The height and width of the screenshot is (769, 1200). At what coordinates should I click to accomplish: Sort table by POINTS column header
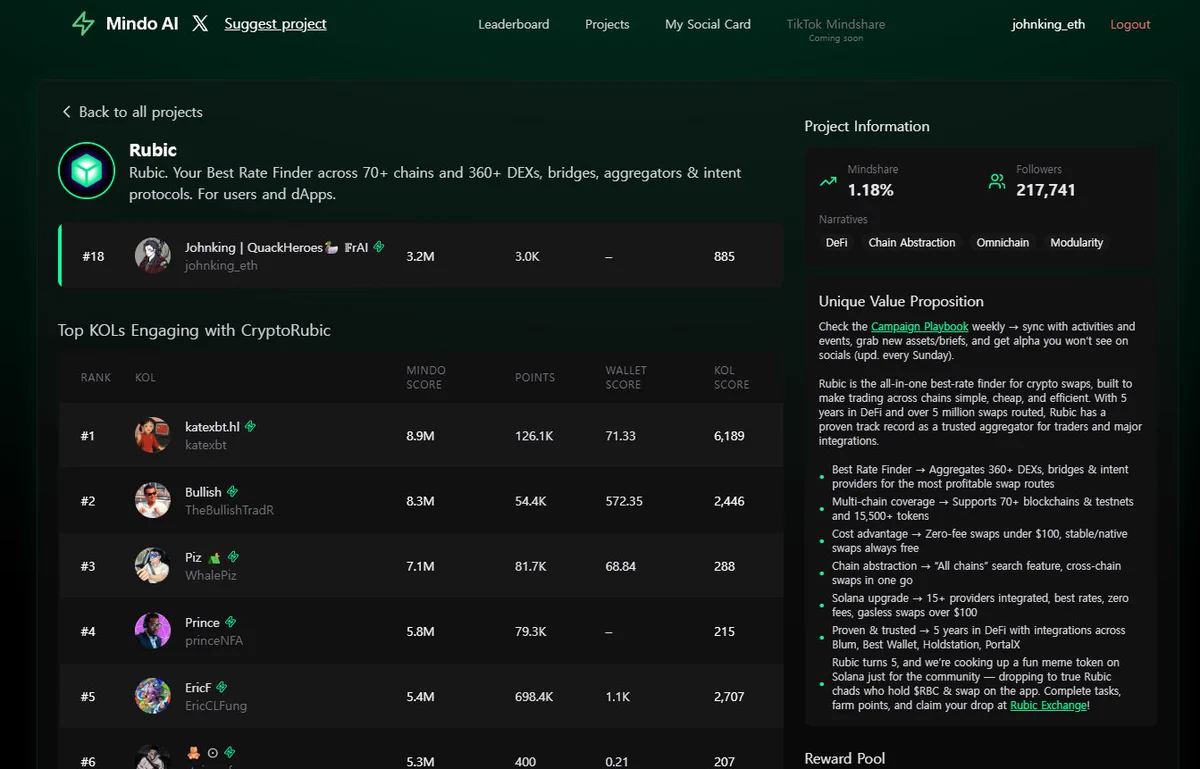pos(535,377)
